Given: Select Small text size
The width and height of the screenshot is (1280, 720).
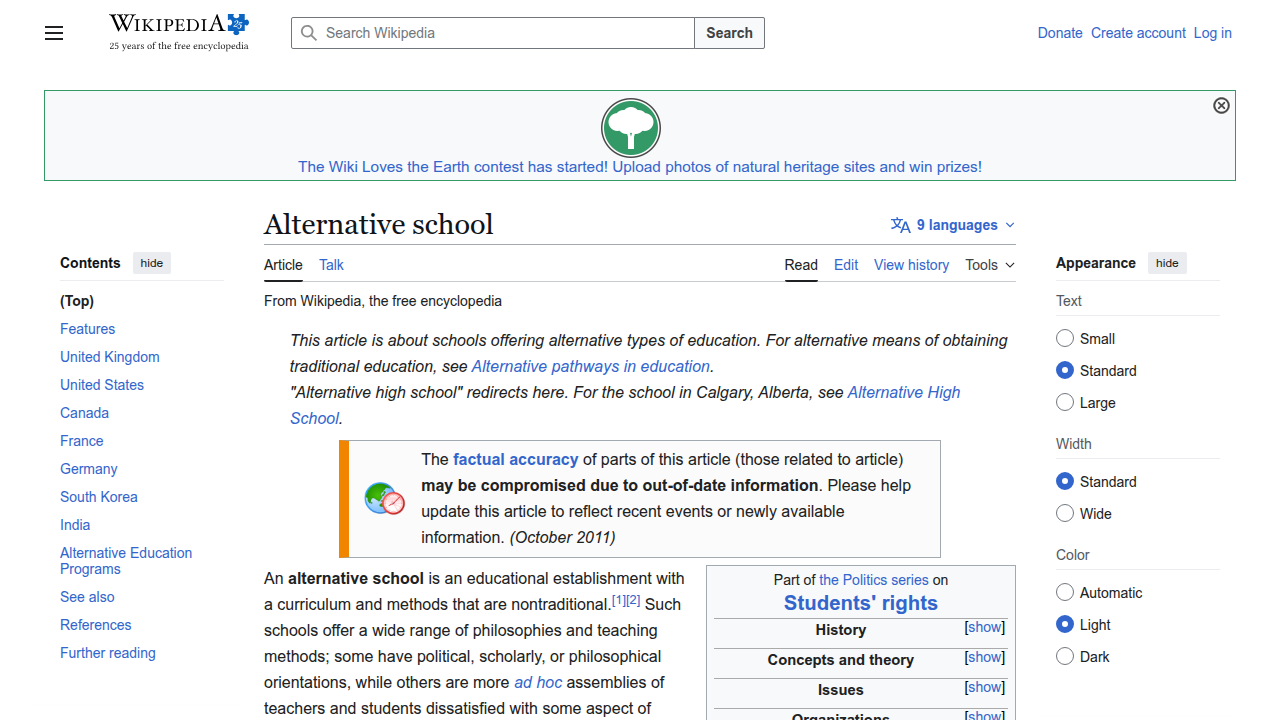Looking at the screenshot, I should click(x=1065, y=339).
